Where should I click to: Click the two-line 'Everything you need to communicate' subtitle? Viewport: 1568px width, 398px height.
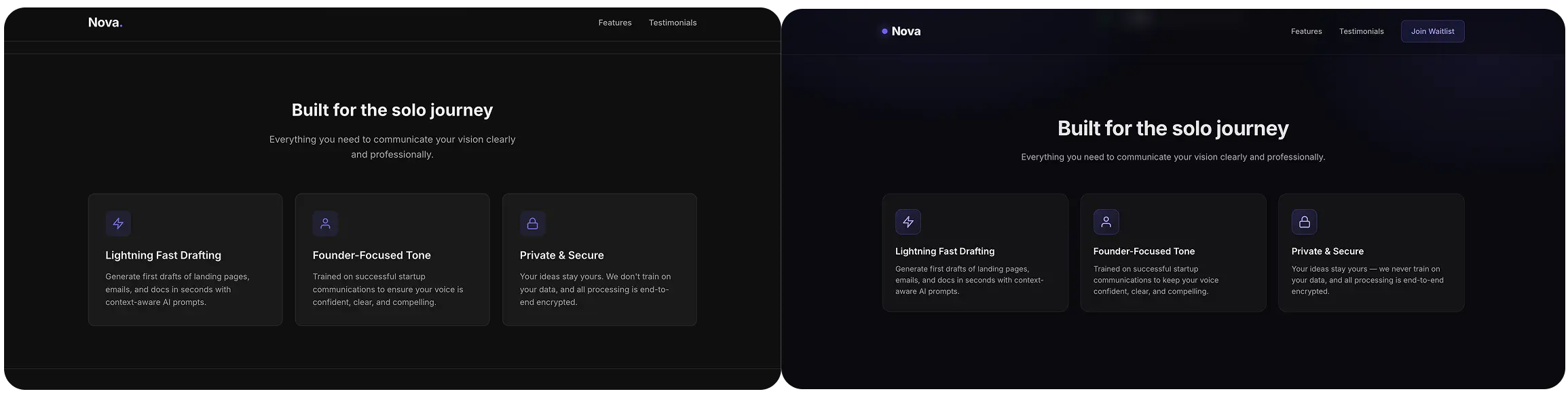[x=392, y=147]
